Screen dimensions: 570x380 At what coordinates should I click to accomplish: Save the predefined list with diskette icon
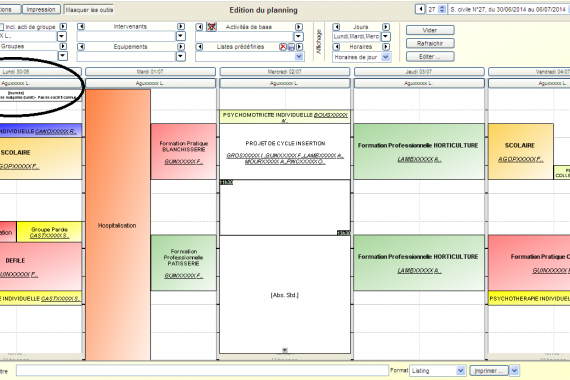point(291,47)
